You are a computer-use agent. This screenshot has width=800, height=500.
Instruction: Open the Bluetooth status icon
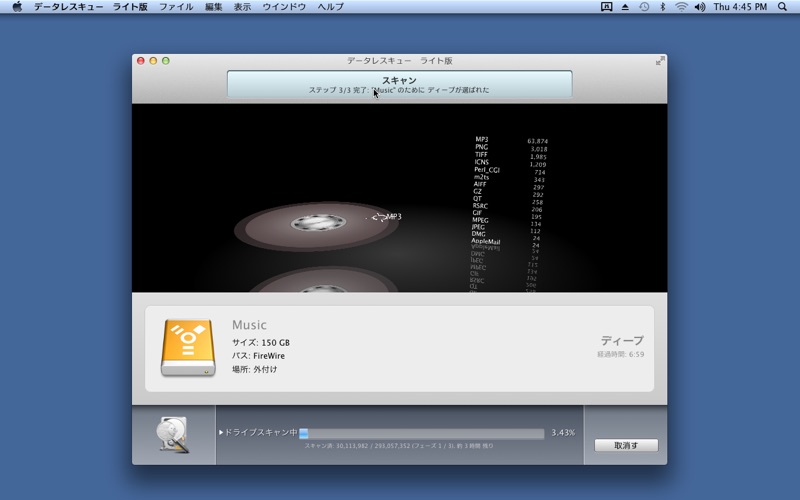pos(663,7)
